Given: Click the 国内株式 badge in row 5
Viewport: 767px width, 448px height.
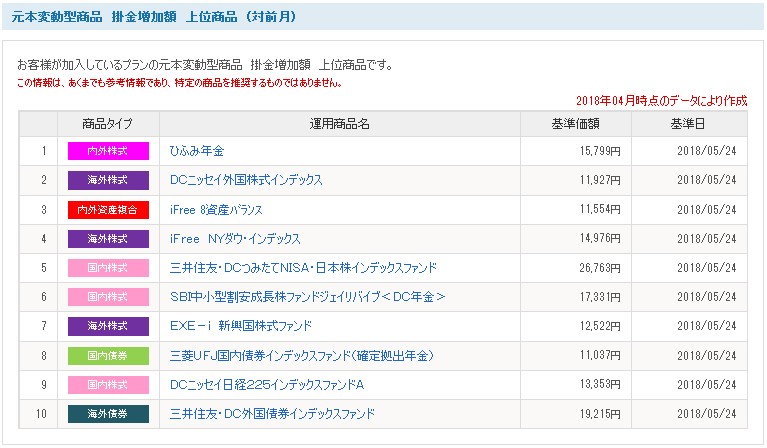Looking at the screenshot, I should point(108,268).
